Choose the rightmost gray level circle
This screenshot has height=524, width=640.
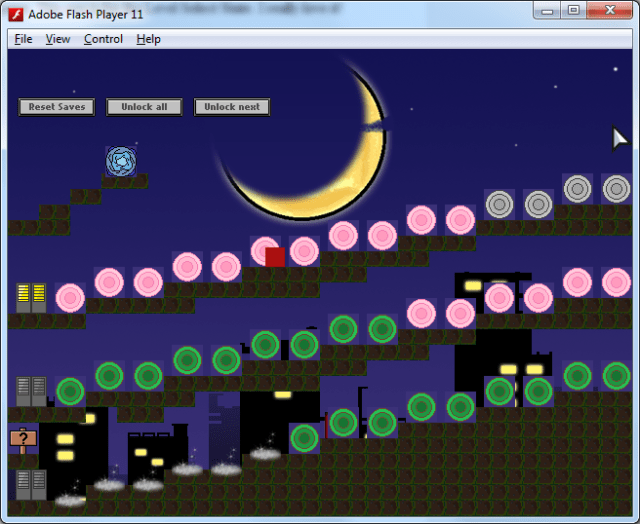616,188
